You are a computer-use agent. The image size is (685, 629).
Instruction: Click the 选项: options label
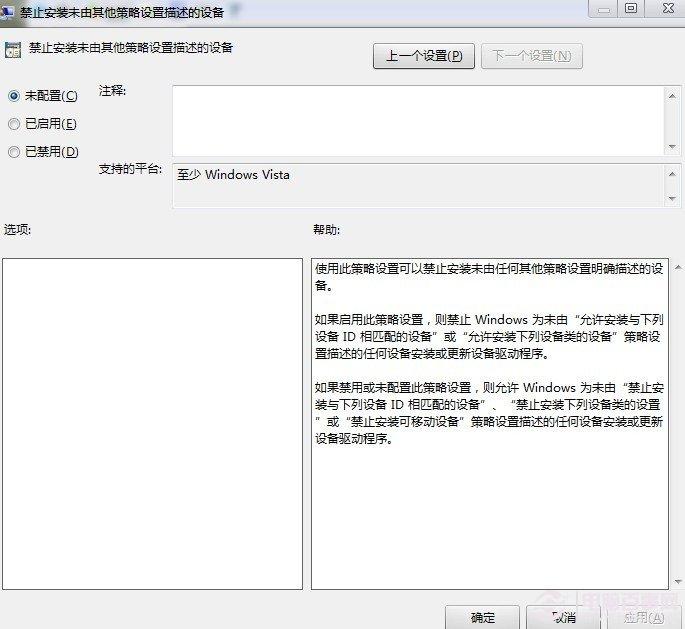[x=17, y=229]
